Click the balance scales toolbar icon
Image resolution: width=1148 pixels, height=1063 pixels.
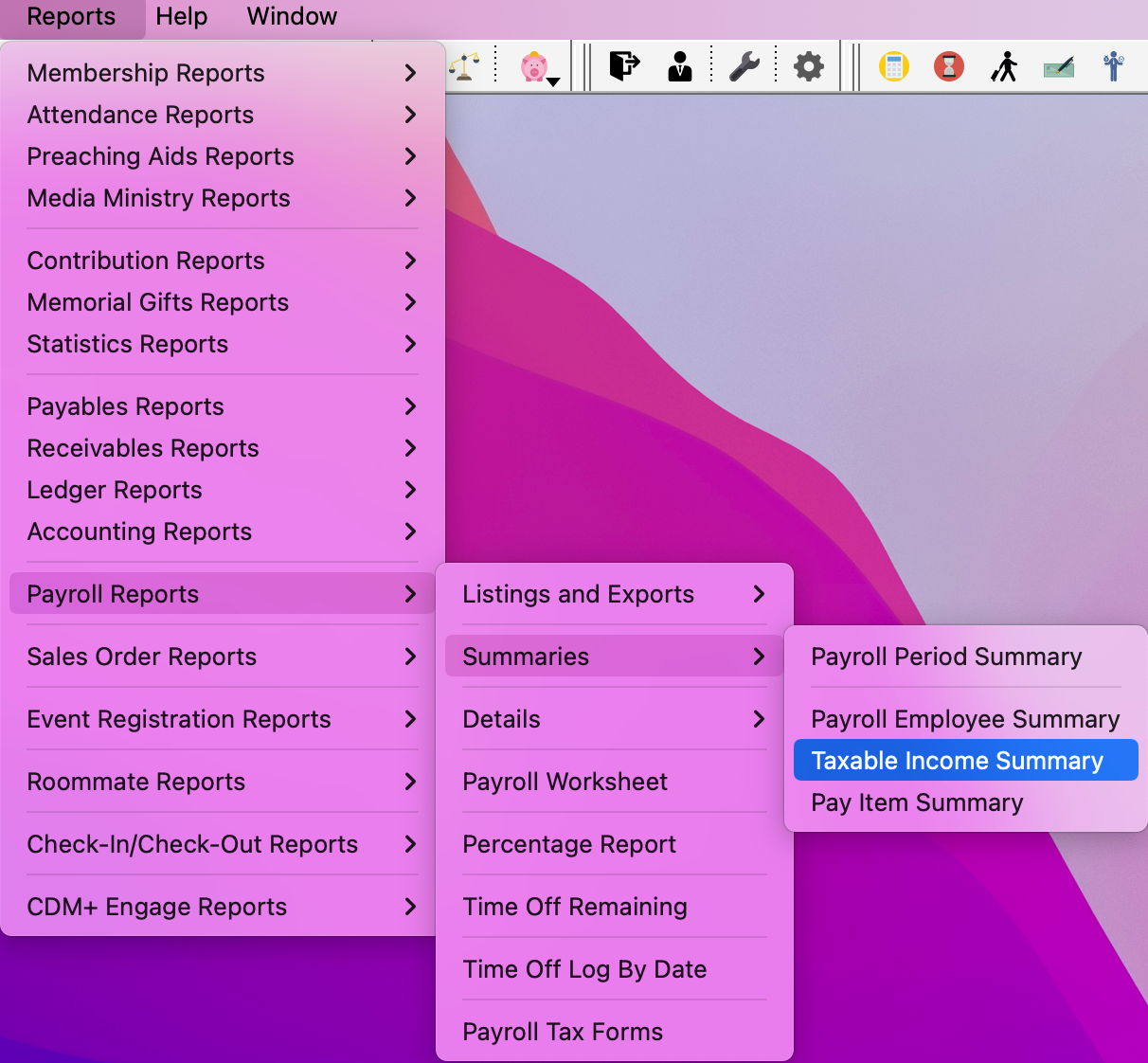463,67
